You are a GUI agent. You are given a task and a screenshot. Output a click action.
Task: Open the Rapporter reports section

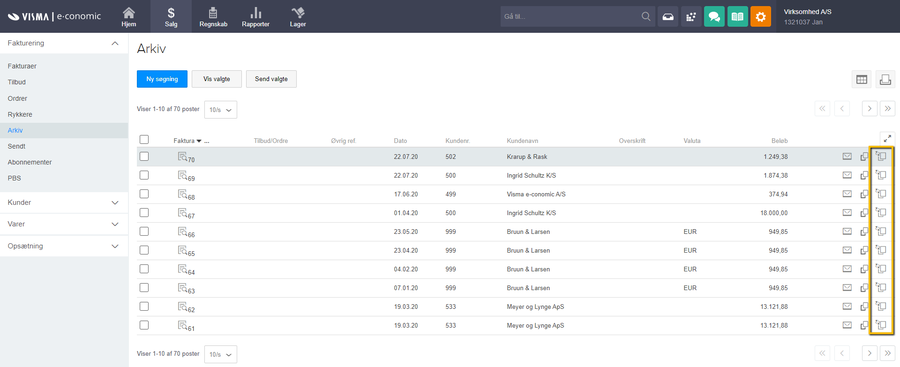(255, 17)
